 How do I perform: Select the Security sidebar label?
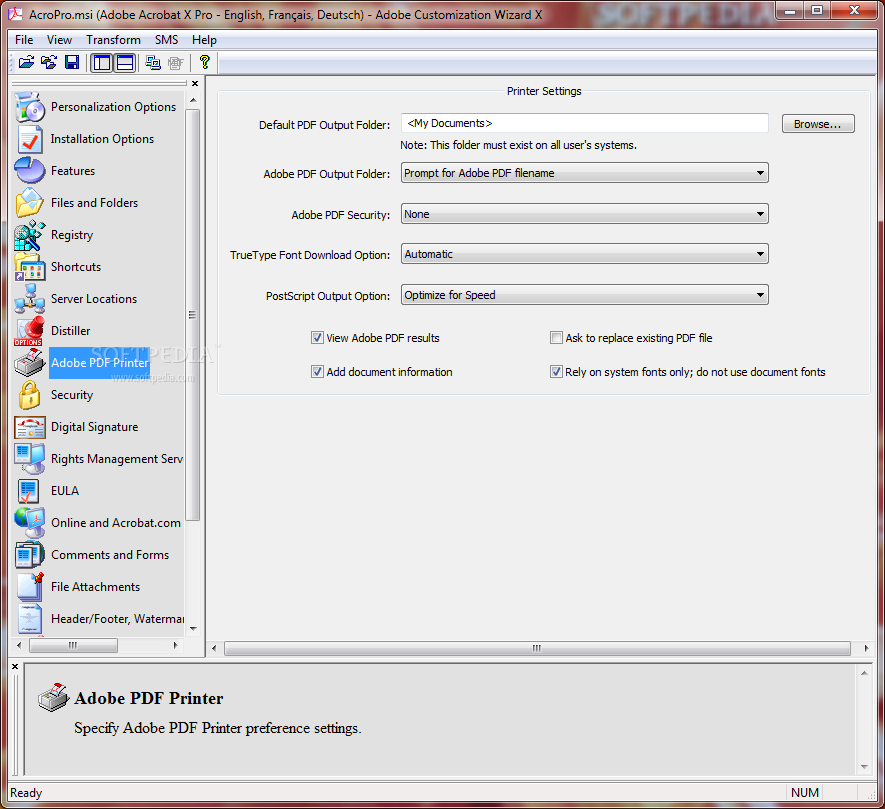click(x=72, y=395)
